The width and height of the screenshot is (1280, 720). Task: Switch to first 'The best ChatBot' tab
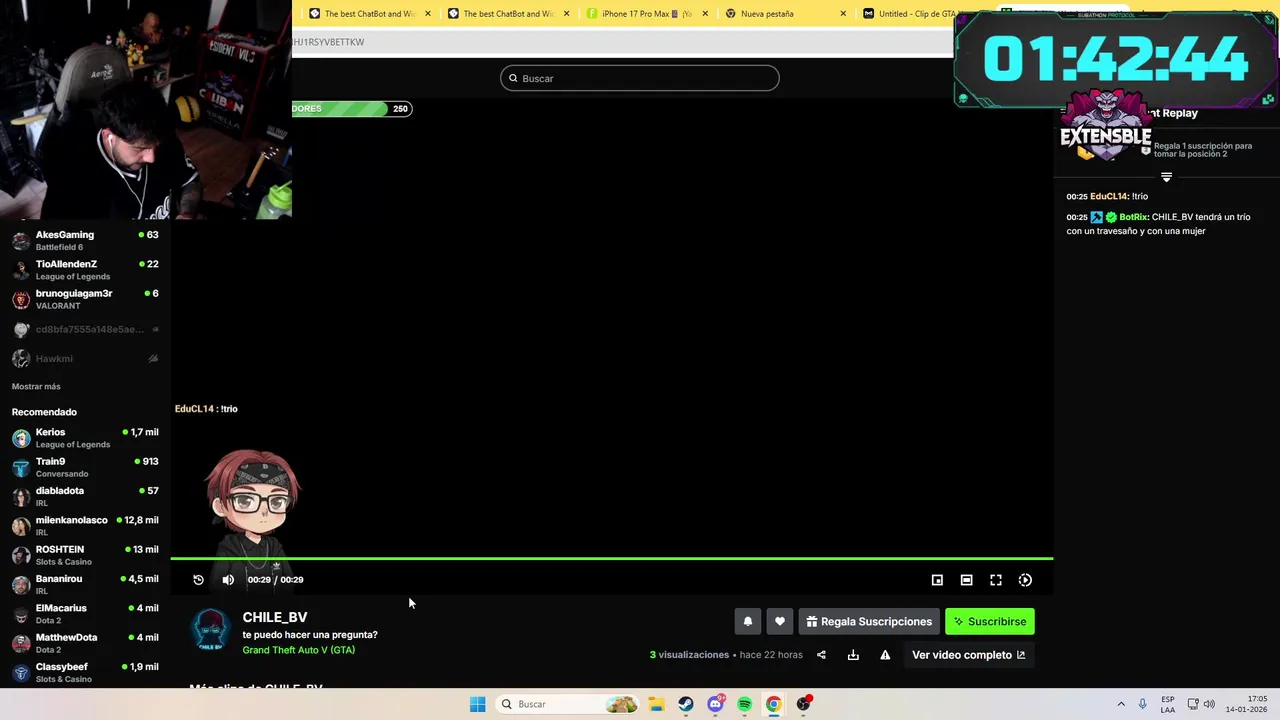pos(370,14)
